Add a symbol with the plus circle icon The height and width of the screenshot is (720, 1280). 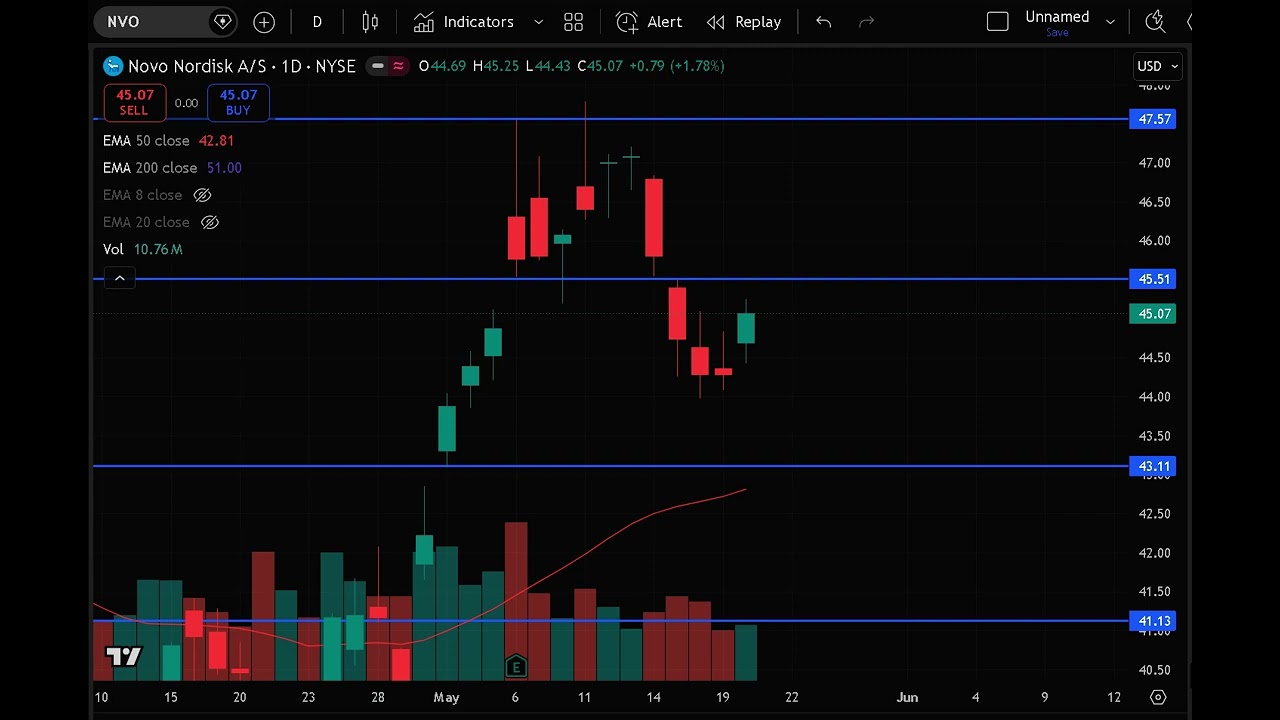click(264, 21)
